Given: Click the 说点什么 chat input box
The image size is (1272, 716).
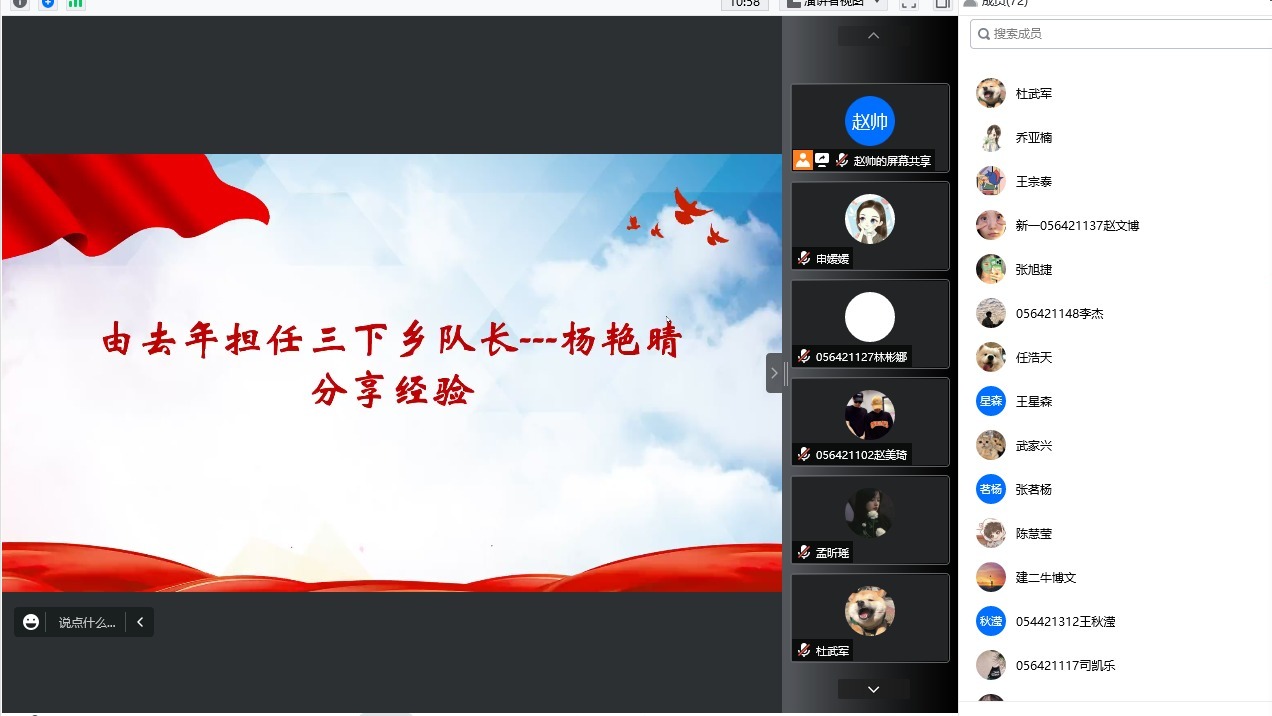Looking at the screenshot, I should click(86, 622).
